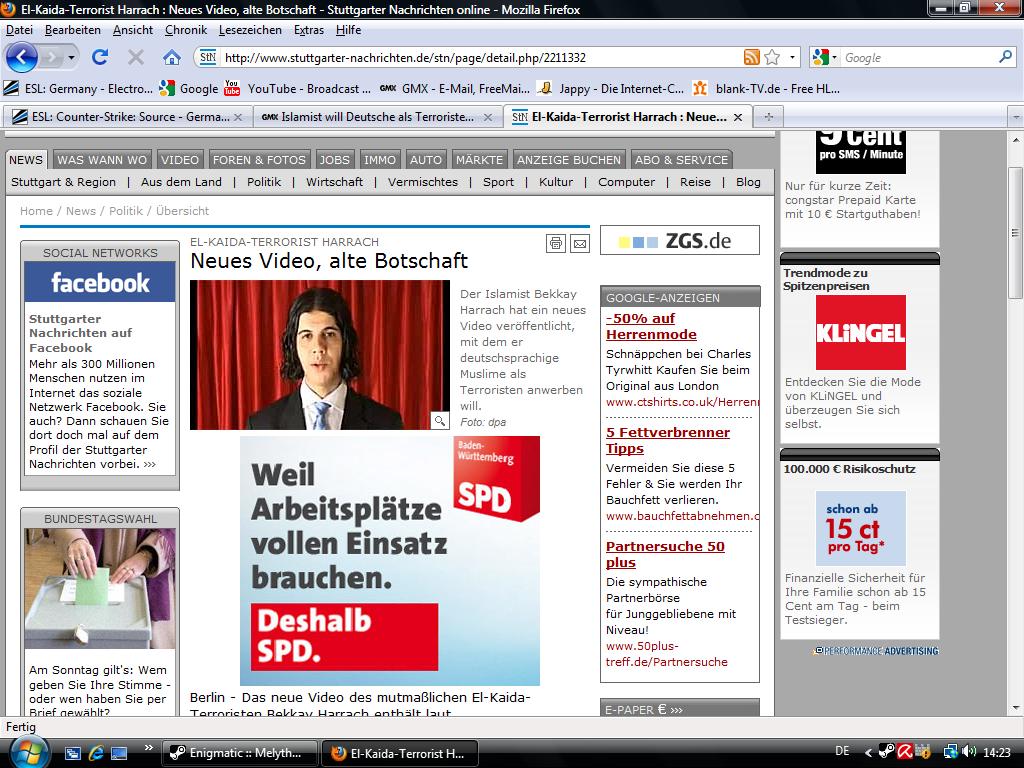The height and width of the screenshot is (768, 1024).
Task: Open the VIDEO site tab
Action: [x=180, y=159]
